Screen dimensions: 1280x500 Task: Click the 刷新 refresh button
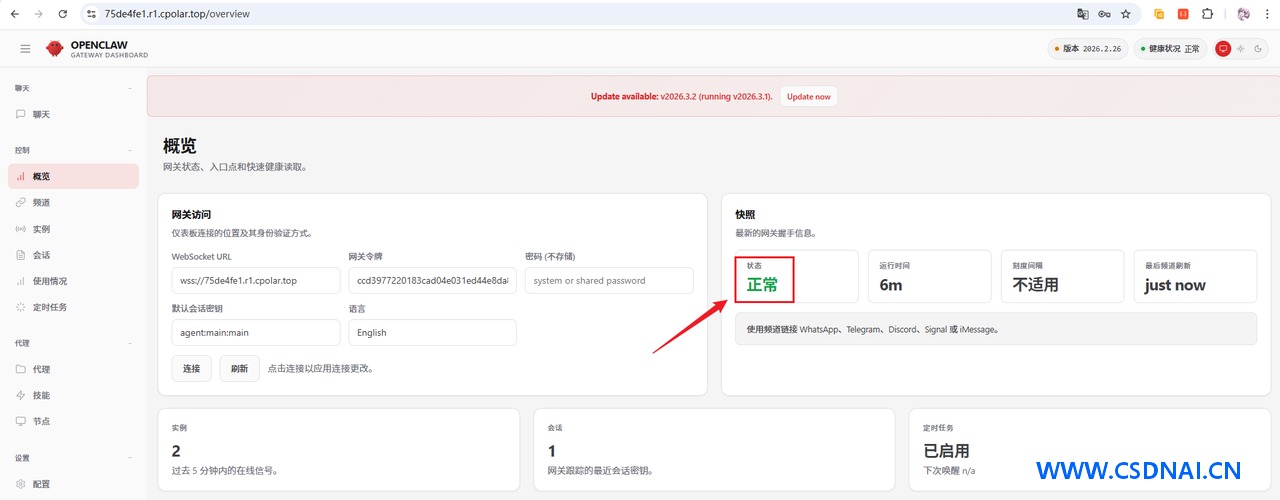click(239, 368)
